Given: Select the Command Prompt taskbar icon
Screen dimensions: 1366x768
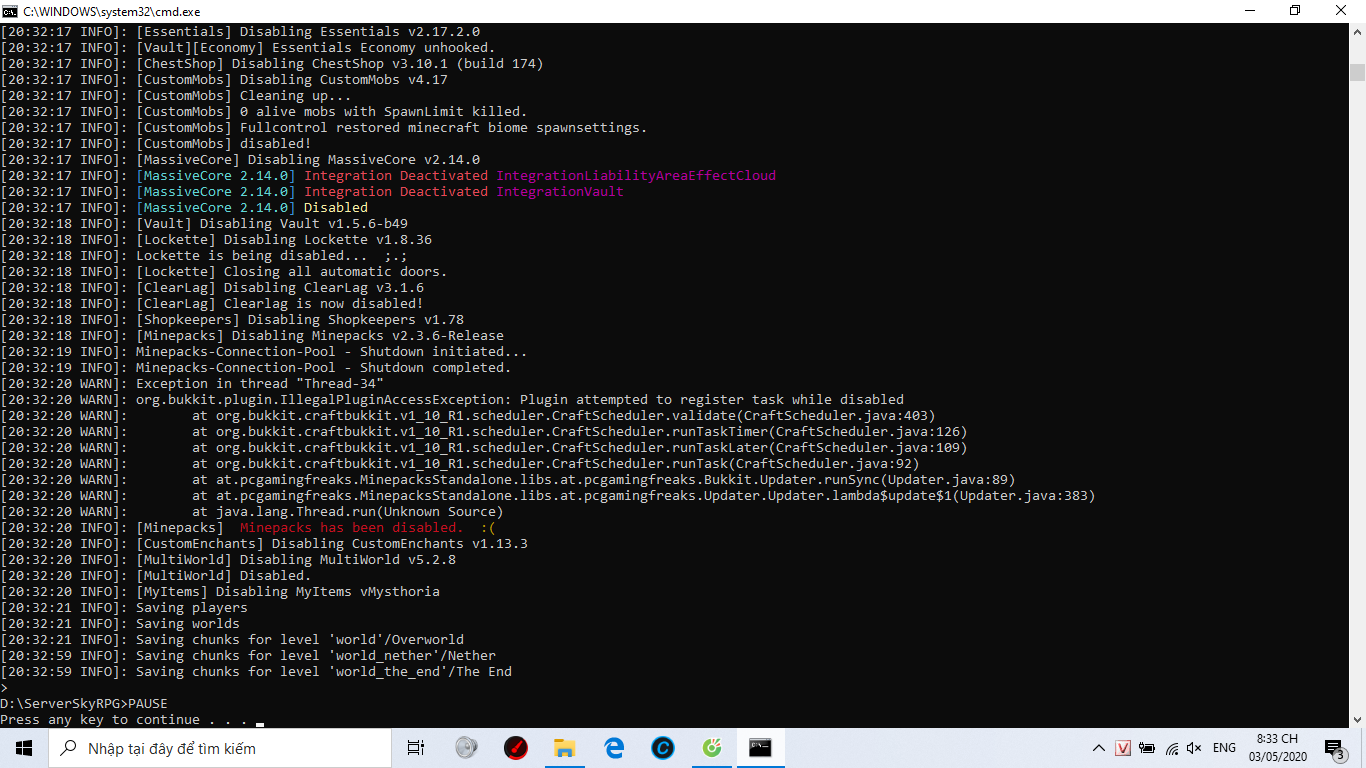Looking at the screenshot, I should pos(761,748).
